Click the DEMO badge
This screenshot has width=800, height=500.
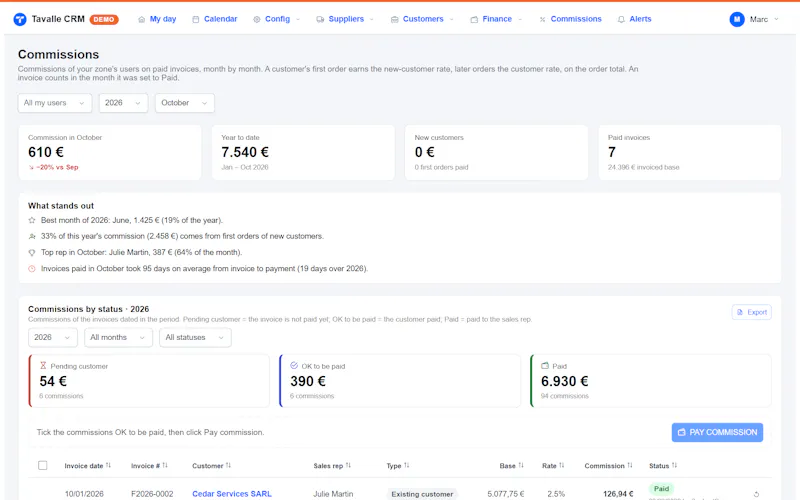click(104, 19)
